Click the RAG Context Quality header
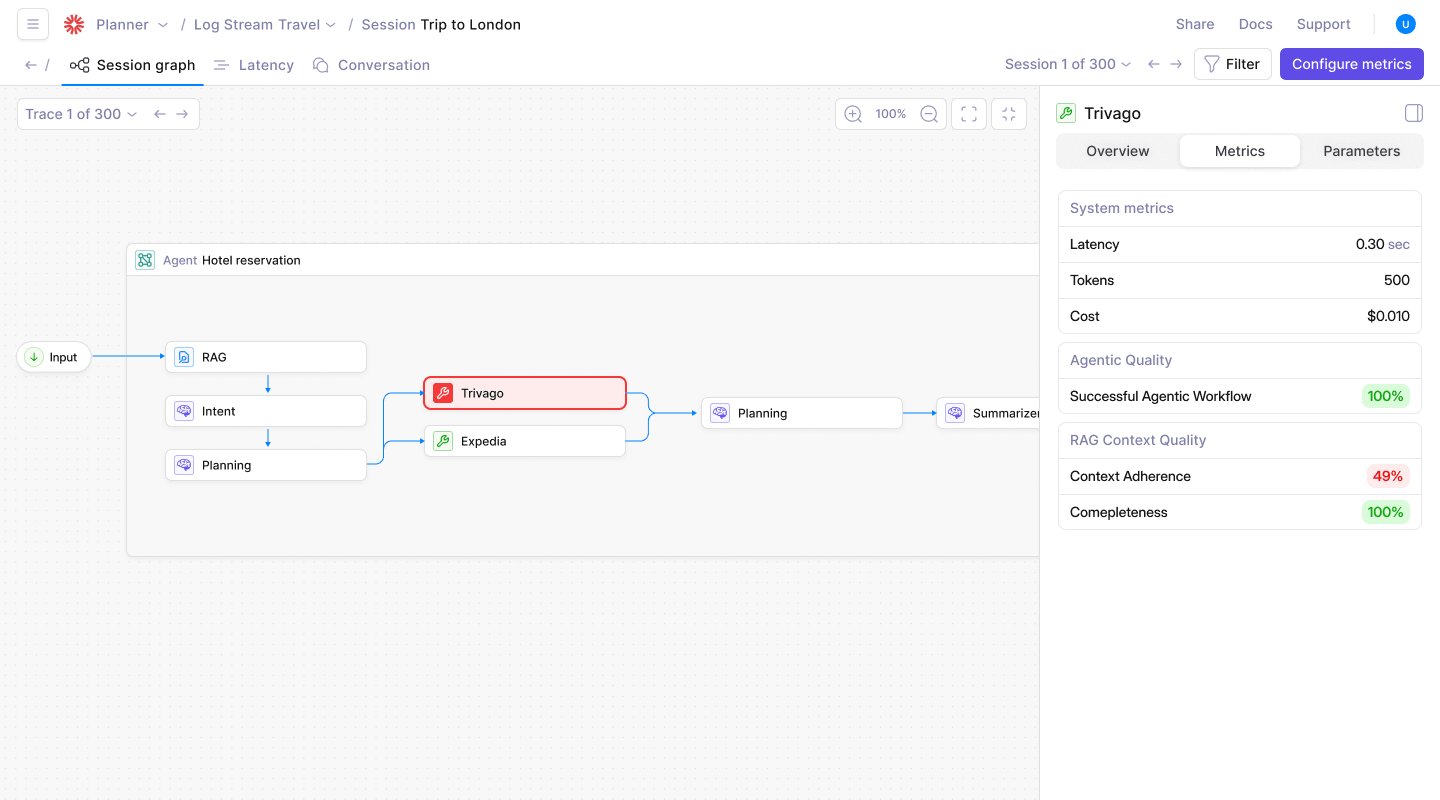 click(1138, 441)
